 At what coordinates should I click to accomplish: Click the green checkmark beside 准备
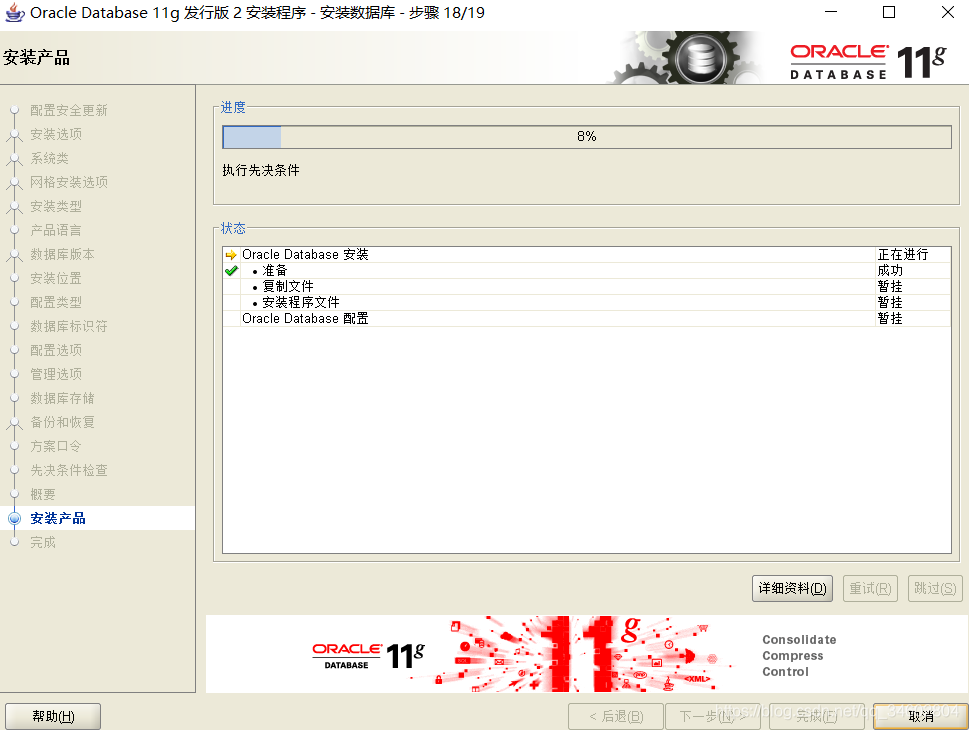[x=231, y=271]
